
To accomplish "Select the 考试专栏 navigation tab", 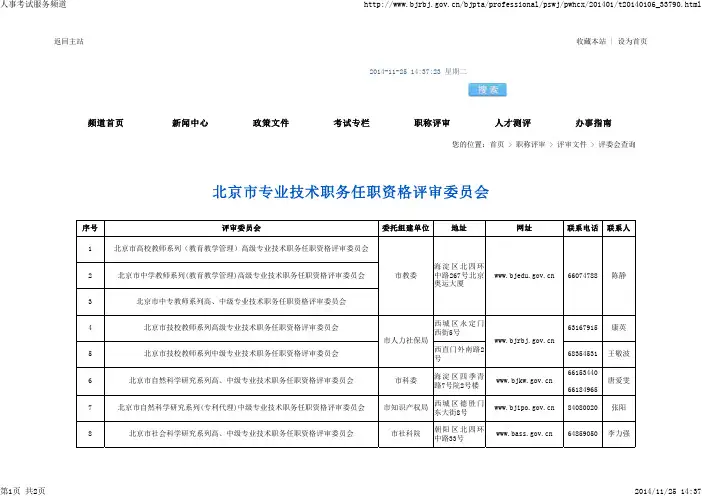I will click(x=351, y=123).
